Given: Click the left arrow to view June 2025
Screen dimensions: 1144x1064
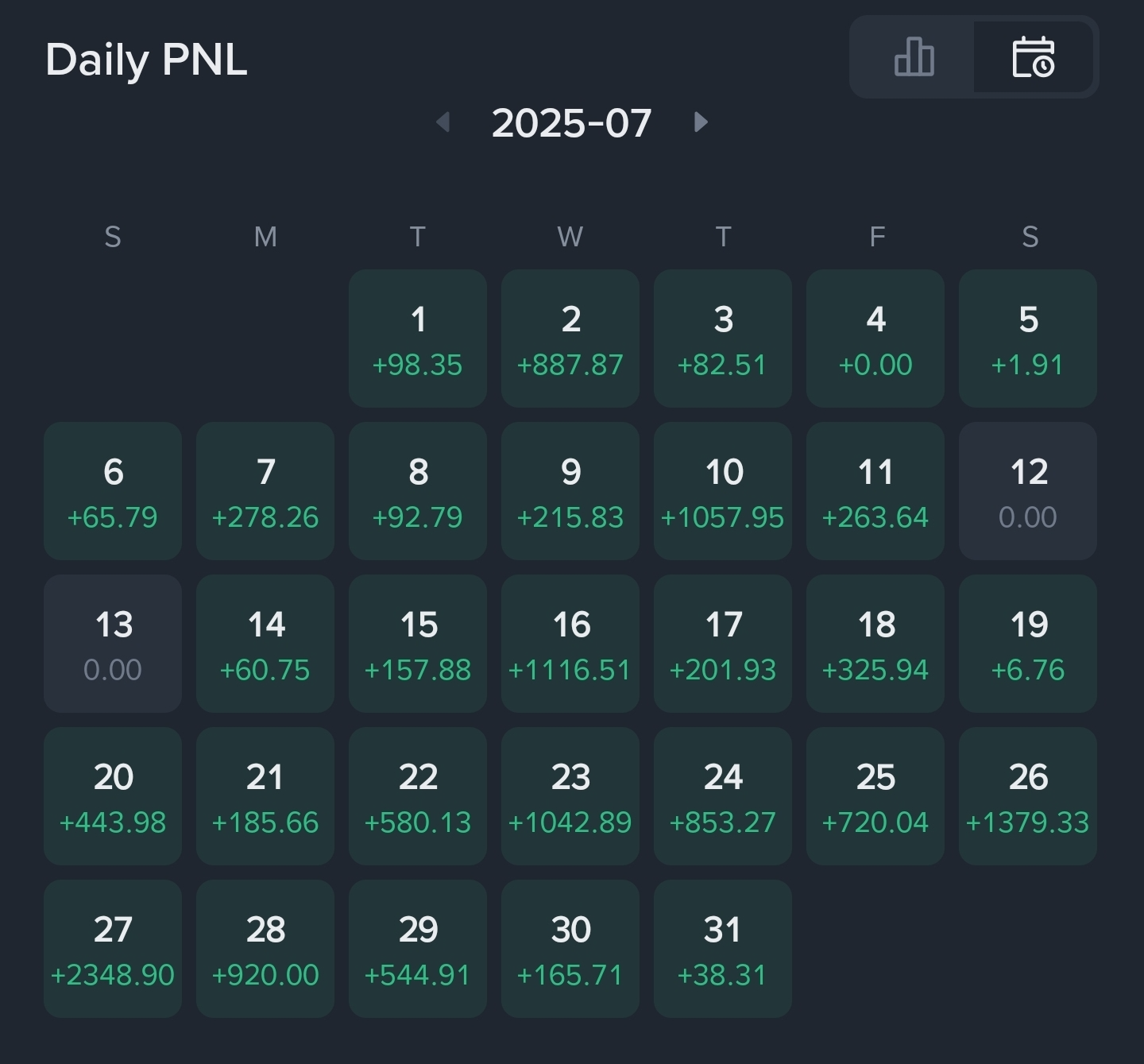Looking at the screenshot, I should point(443,123).
